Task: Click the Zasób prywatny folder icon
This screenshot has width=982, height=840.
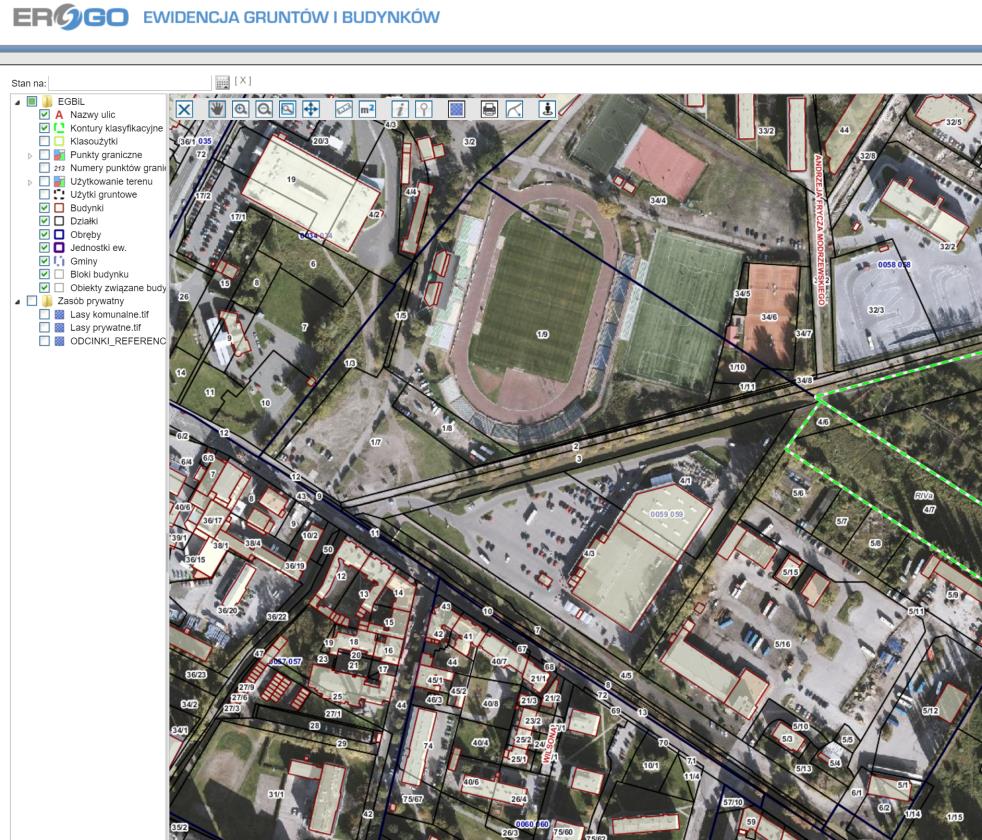Action: 47,301
